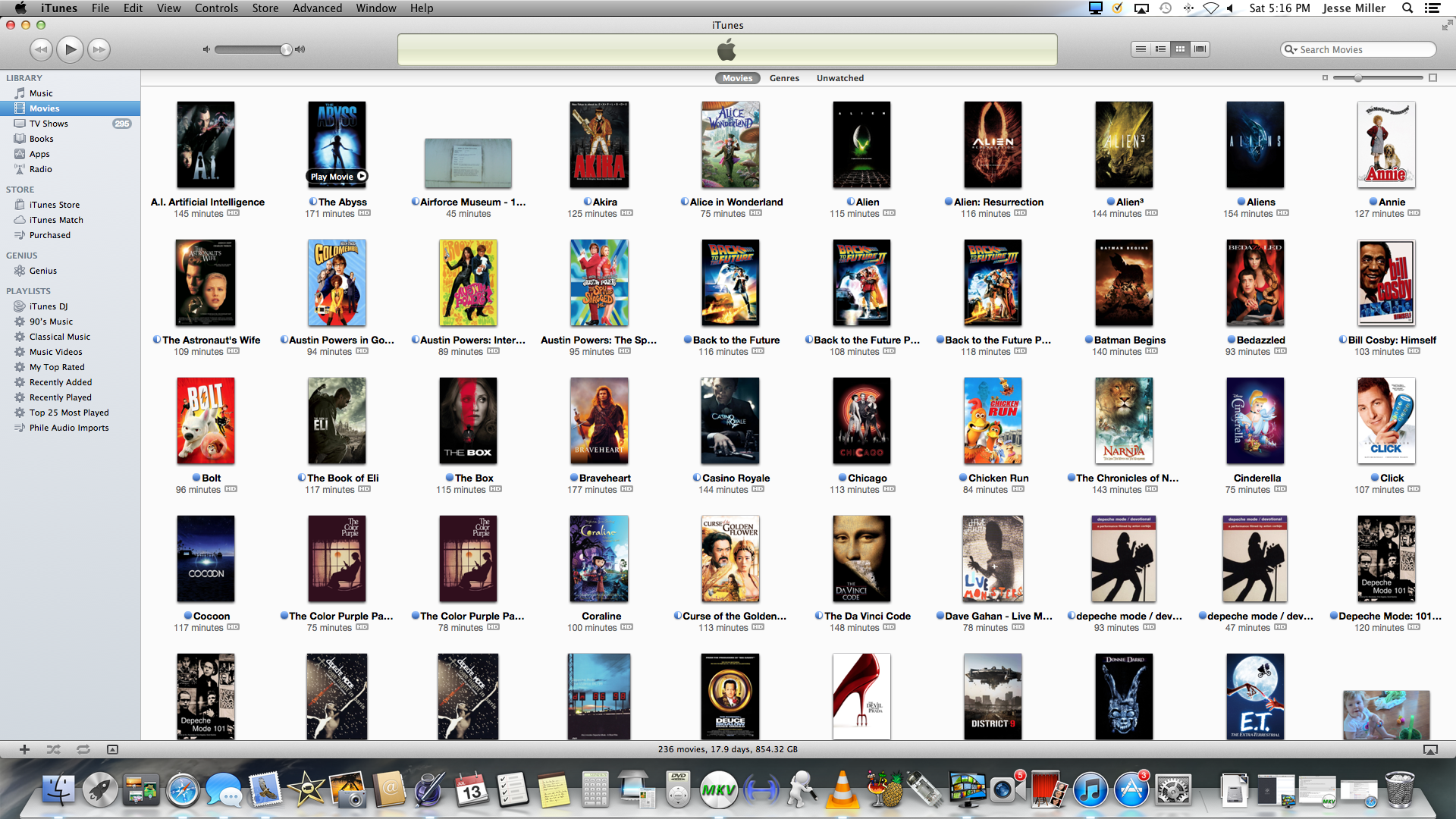Open the Controls menu
The image size is (1456, 819).
216,8
